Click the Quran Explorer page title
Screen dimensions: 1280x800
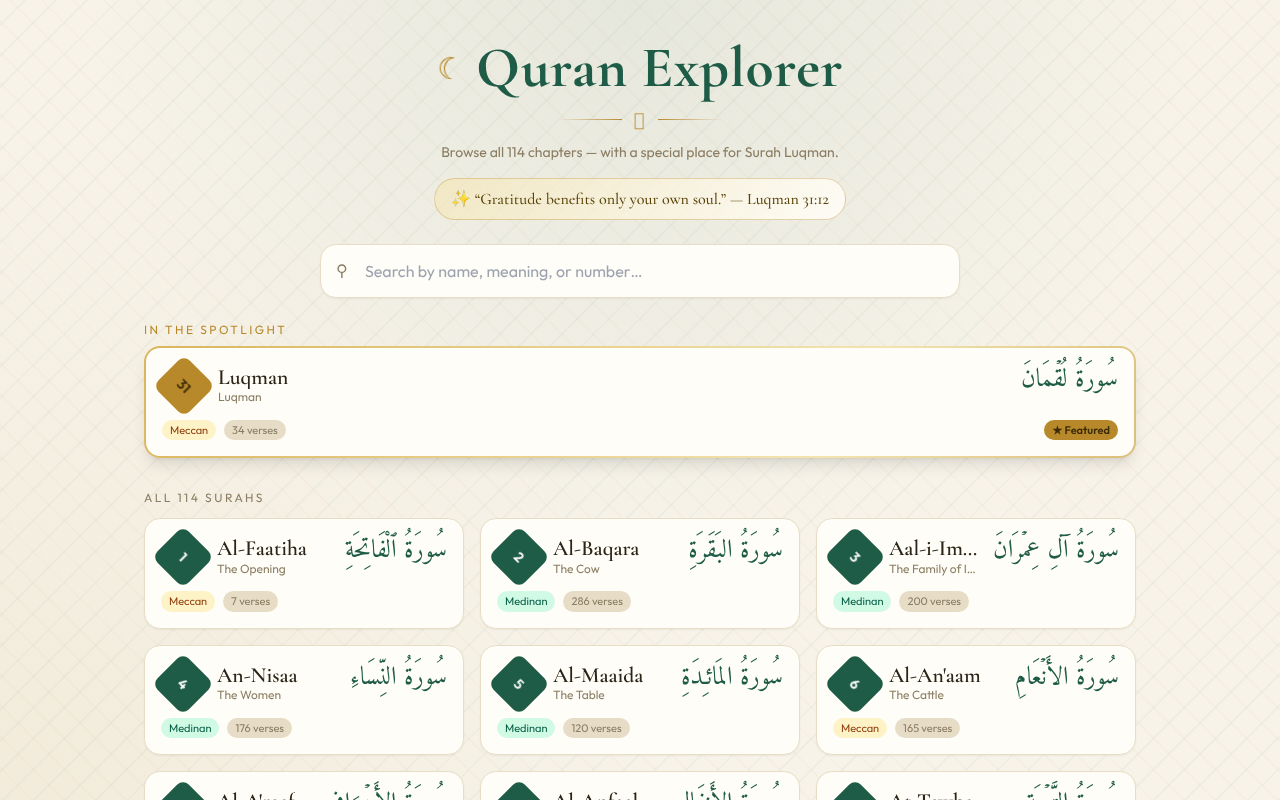click(x=659, y=68)
